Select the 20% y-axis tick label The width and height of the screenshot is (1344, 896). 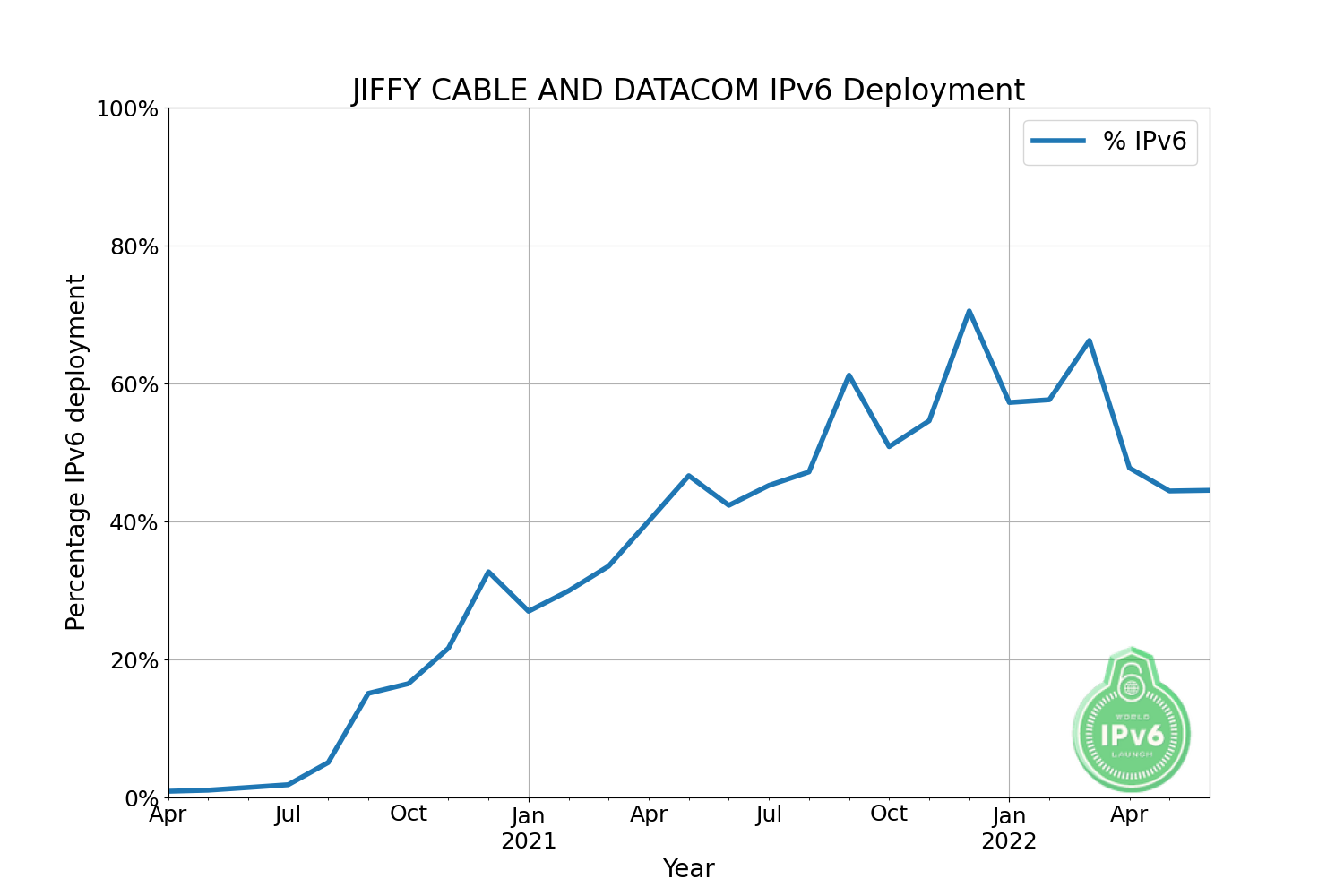[134, 661]
